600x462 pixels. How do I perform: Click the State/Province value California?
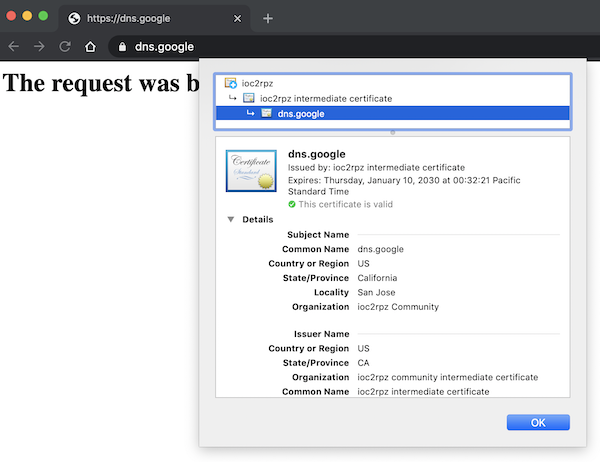pos(377,278)
